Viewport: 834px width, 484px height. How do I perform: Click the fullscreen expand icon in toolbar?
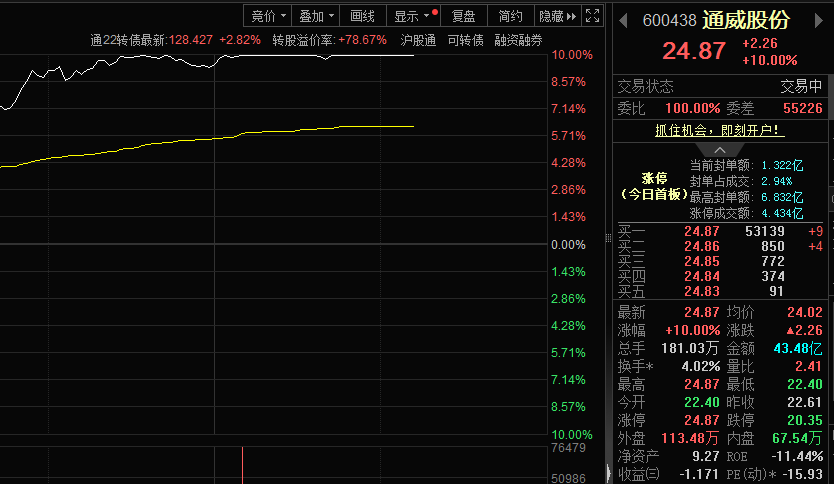pyautogui.click(x=593, y=16)
